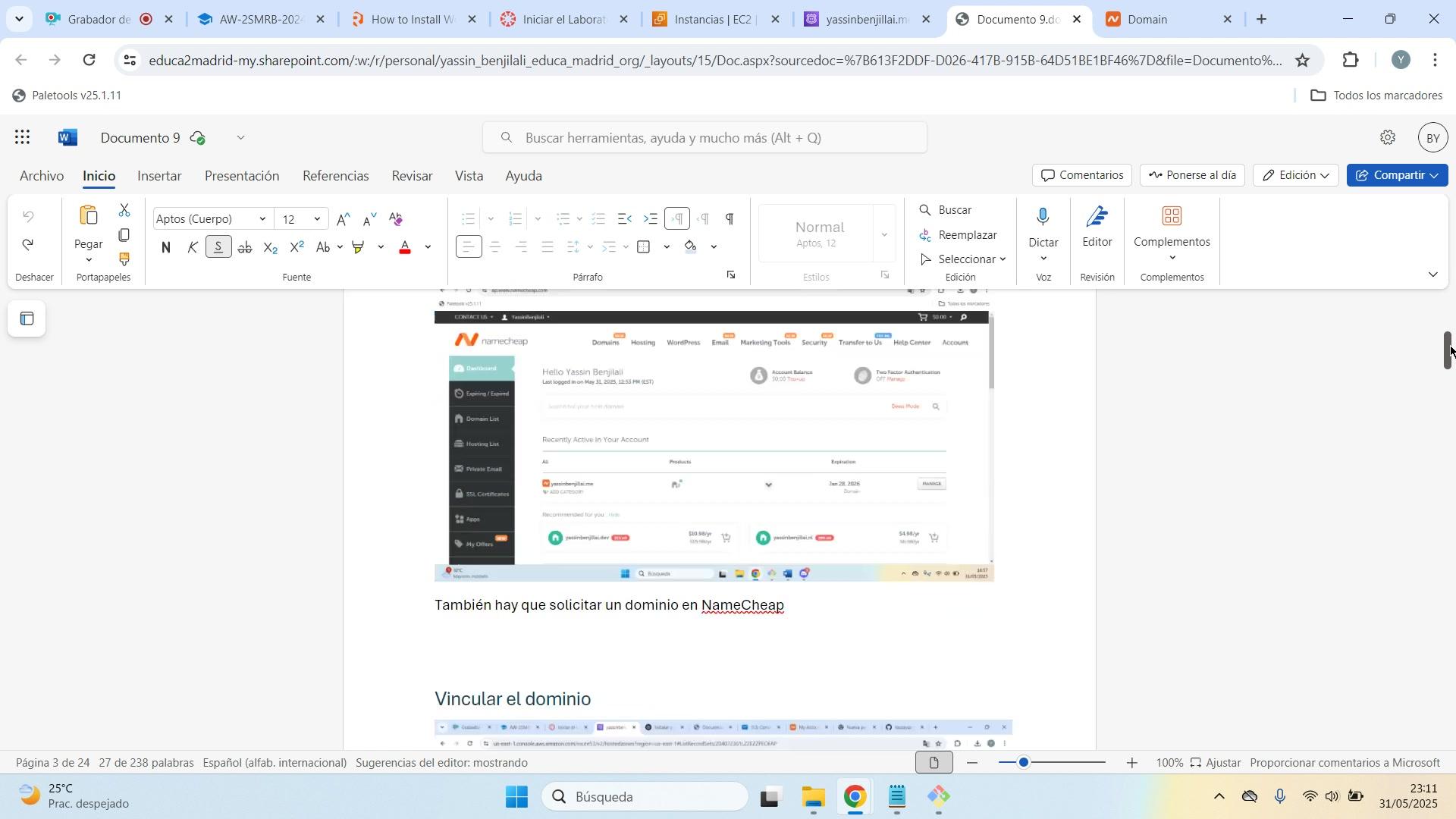Viewport: 1456px width, 819px height.
Task: Click the clear formatting icon
Action: tap(396, 219)
